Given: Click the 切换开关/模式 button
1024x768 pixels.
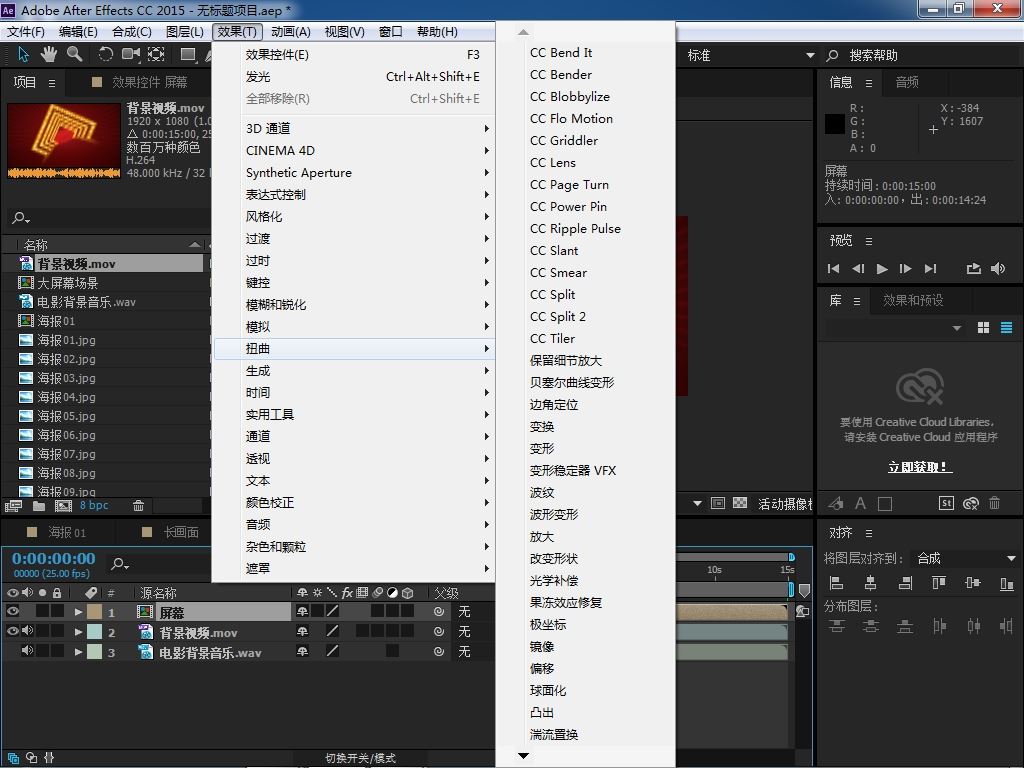Looking at the screenshot, I should (x=360, y=758).
